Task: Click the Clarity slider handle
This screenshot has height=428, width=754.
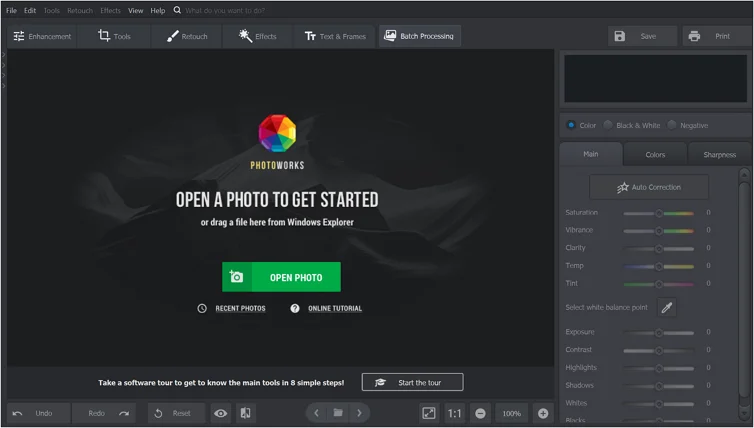Action: (x=659, y=249)
